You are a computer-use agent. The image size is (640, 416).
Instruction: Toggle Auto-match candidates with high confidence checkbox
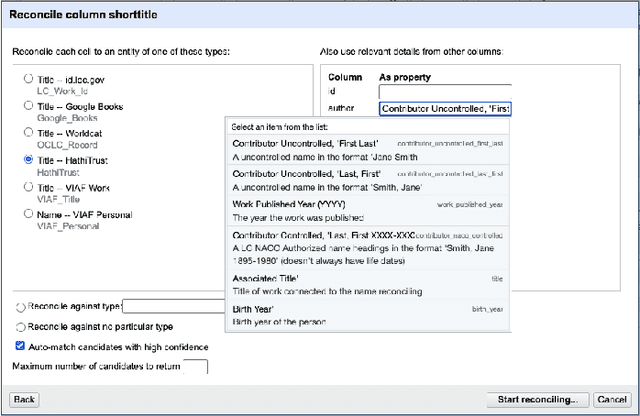point(20,346)
